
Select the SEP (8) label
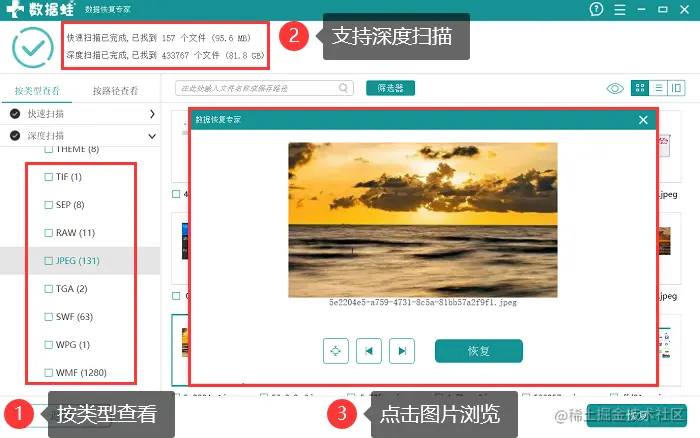70,205
